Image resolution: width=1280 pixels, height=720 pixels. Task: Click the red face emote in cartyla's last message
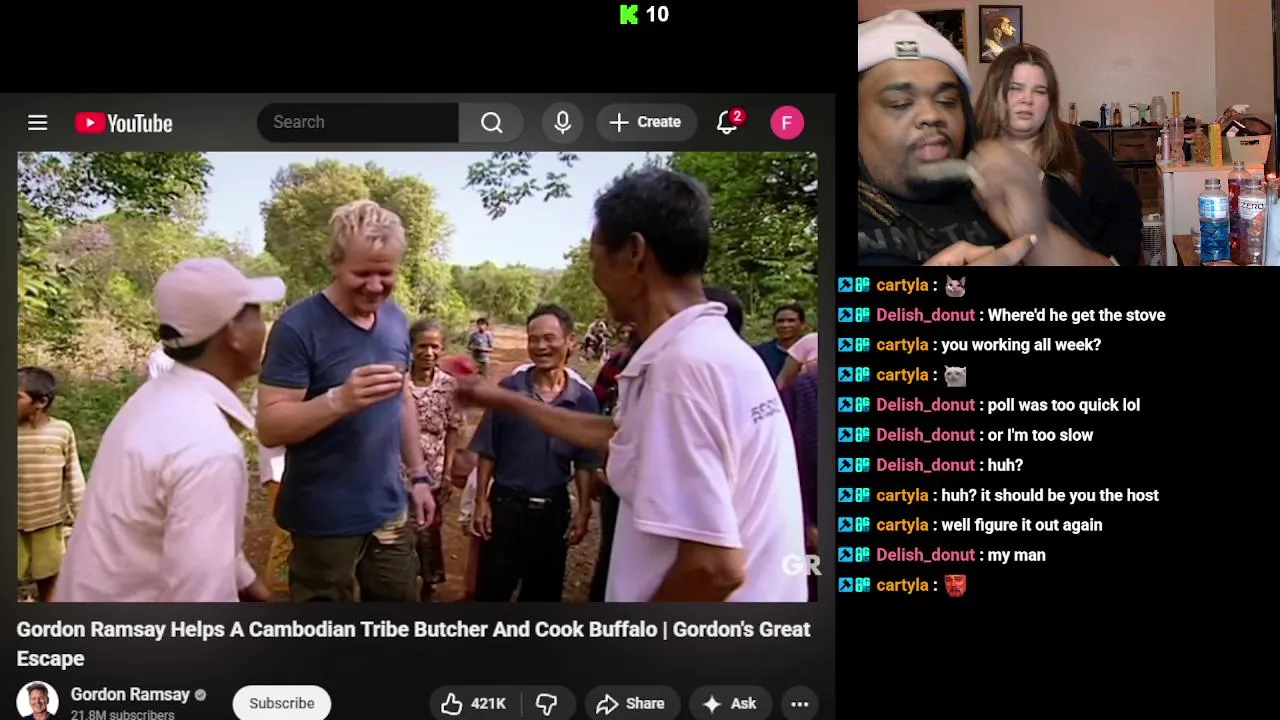[955, 585]
